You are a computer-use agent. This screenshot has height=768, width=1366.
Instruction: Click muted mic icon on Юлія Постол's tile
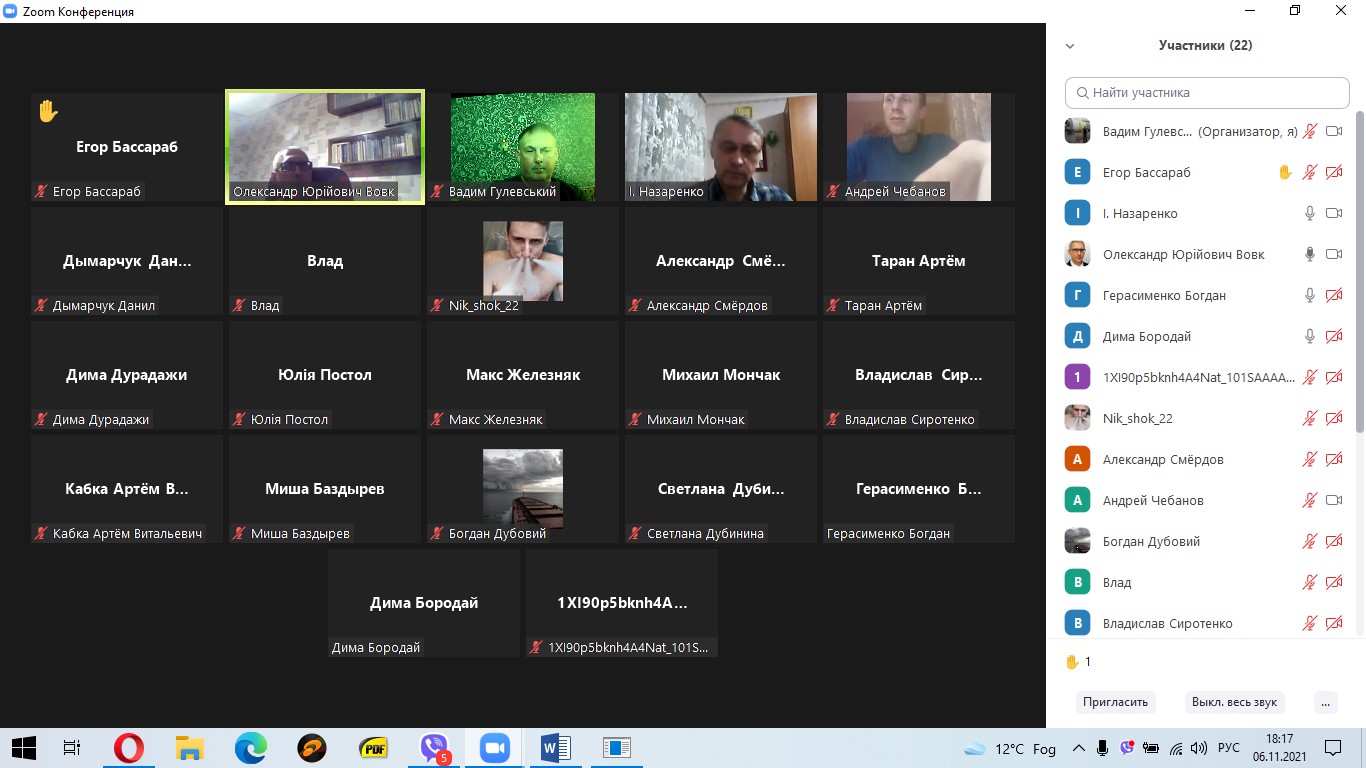pyautogui.click(x=240, y=420)
